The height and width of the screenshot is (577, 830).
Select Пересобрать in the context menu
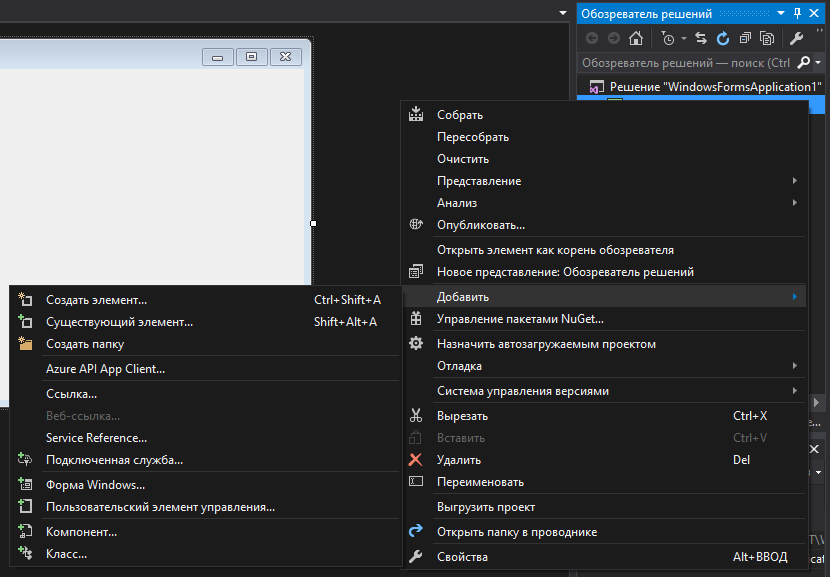coord(473,137)
